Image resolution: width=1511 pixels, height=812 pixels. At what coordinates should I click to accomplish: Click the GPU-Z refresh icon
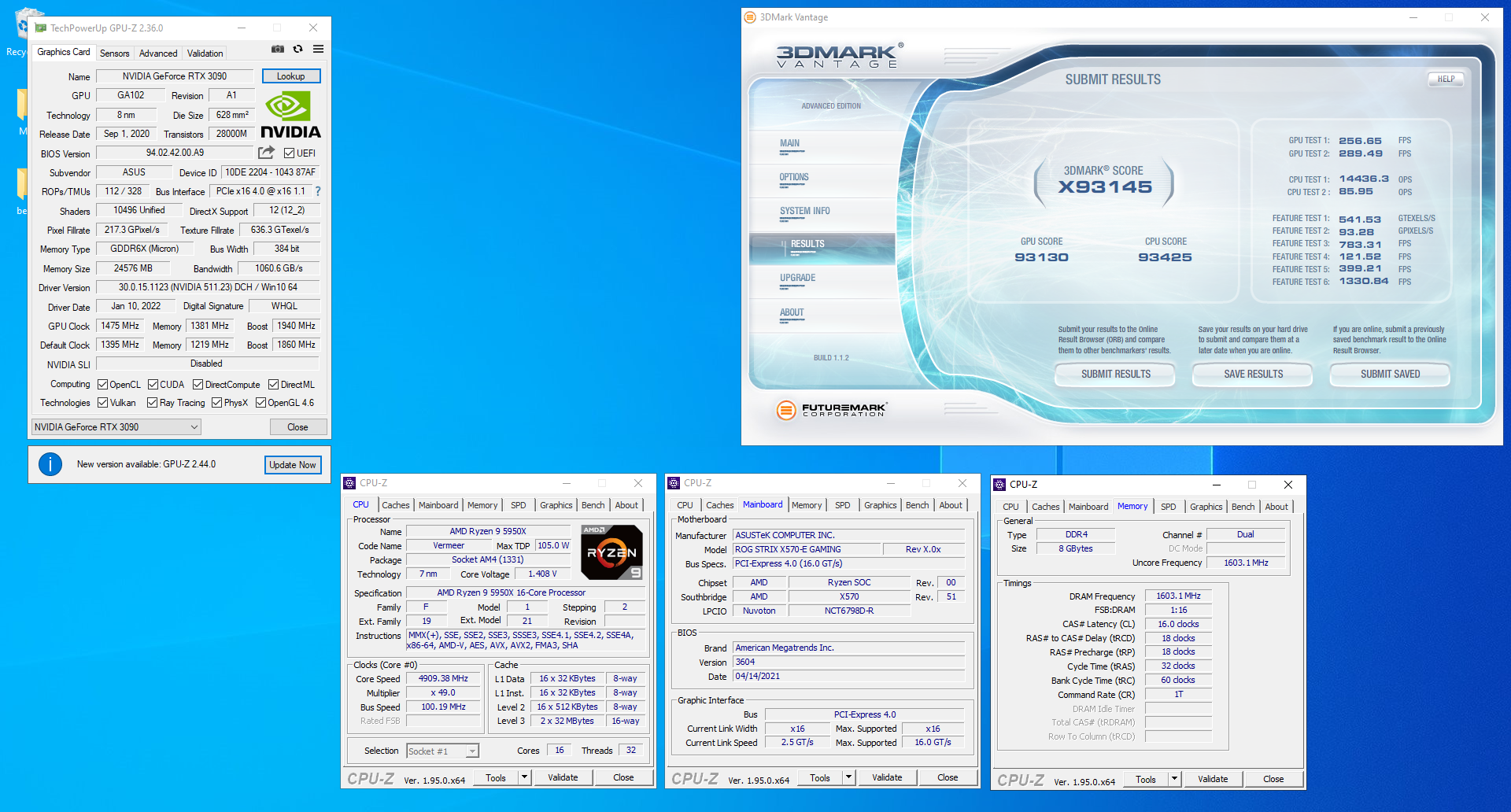[298, 49]
